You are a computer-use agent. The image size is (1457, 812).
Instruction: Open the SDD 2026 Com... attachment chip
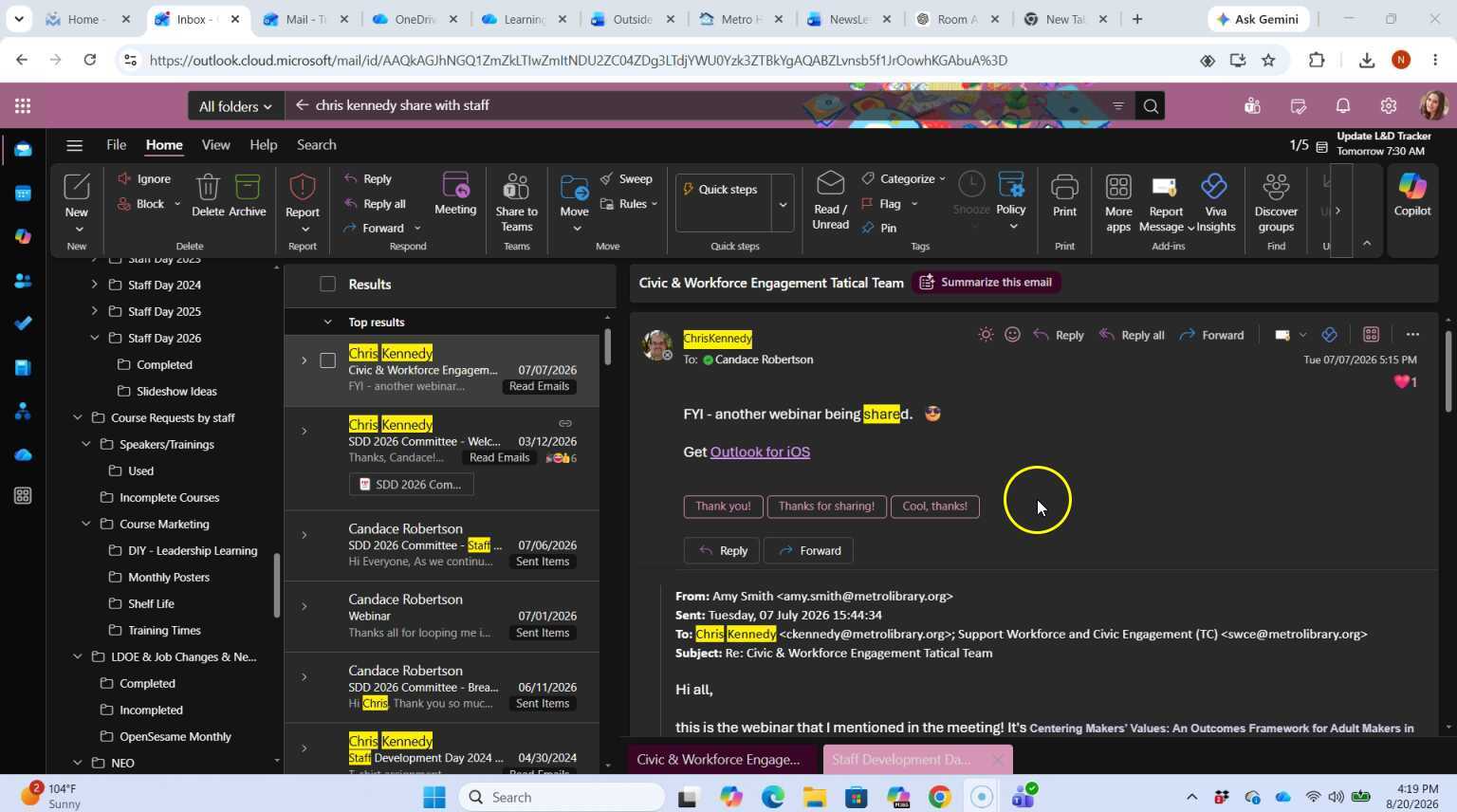pos(411,485)
